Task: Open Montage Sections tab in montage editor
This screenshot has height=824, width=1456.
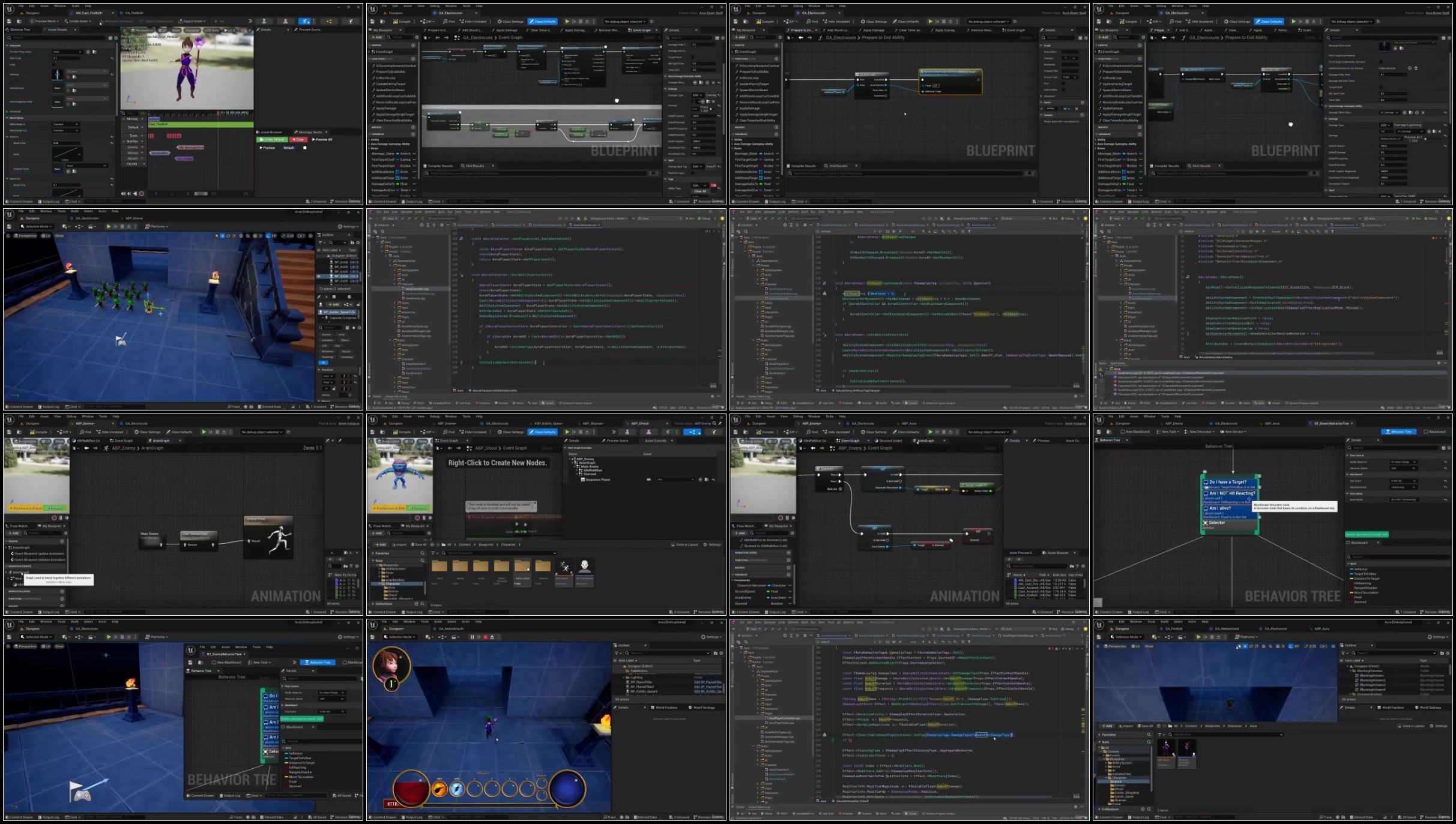Action: tap(311, 131)
